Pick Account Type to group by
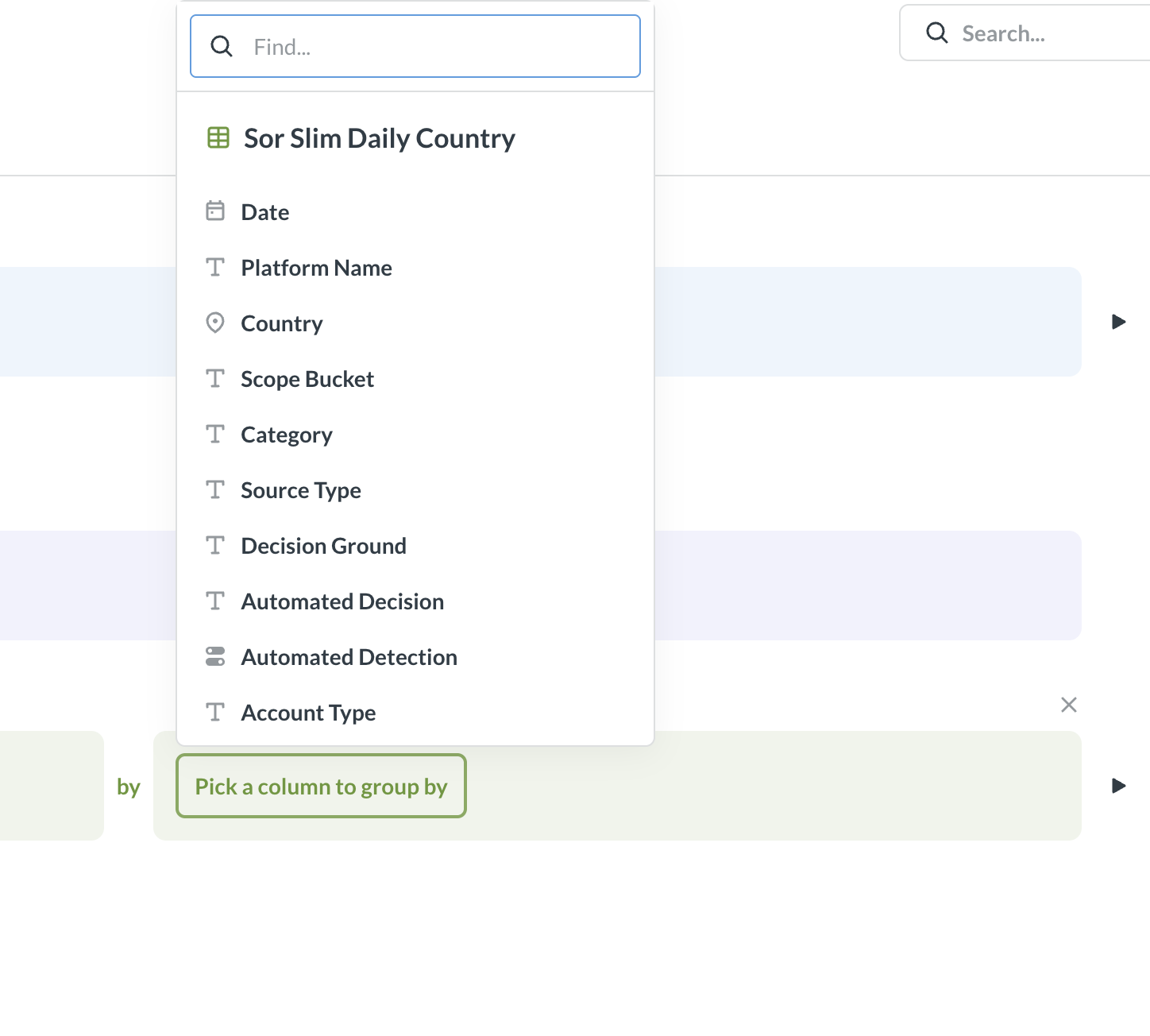 coord(415,713)
